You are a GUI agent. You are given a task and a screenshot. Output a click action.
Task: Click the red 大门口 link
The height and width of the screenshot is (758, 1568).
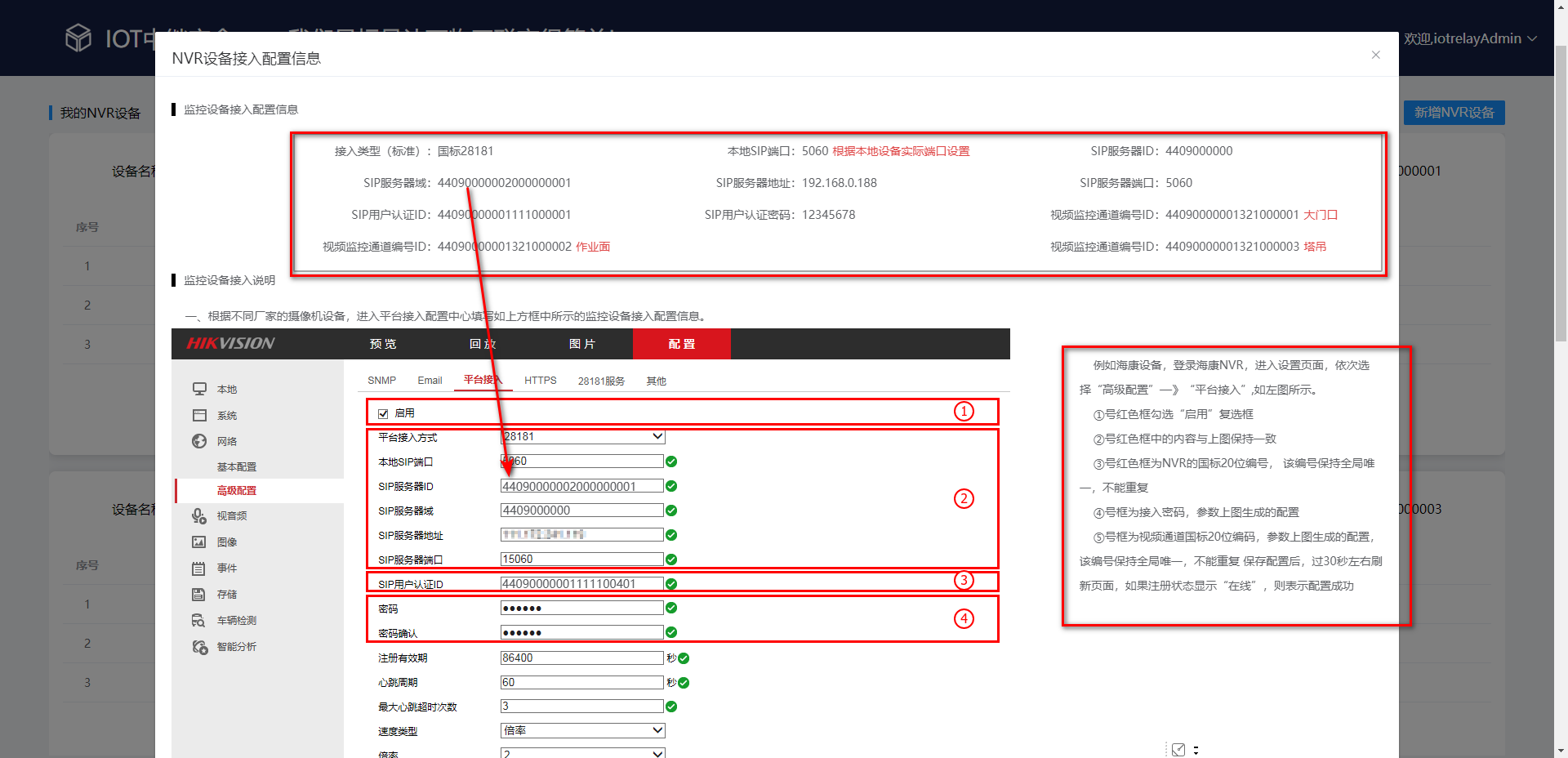pyautogui.click(x=1319, y=214)
